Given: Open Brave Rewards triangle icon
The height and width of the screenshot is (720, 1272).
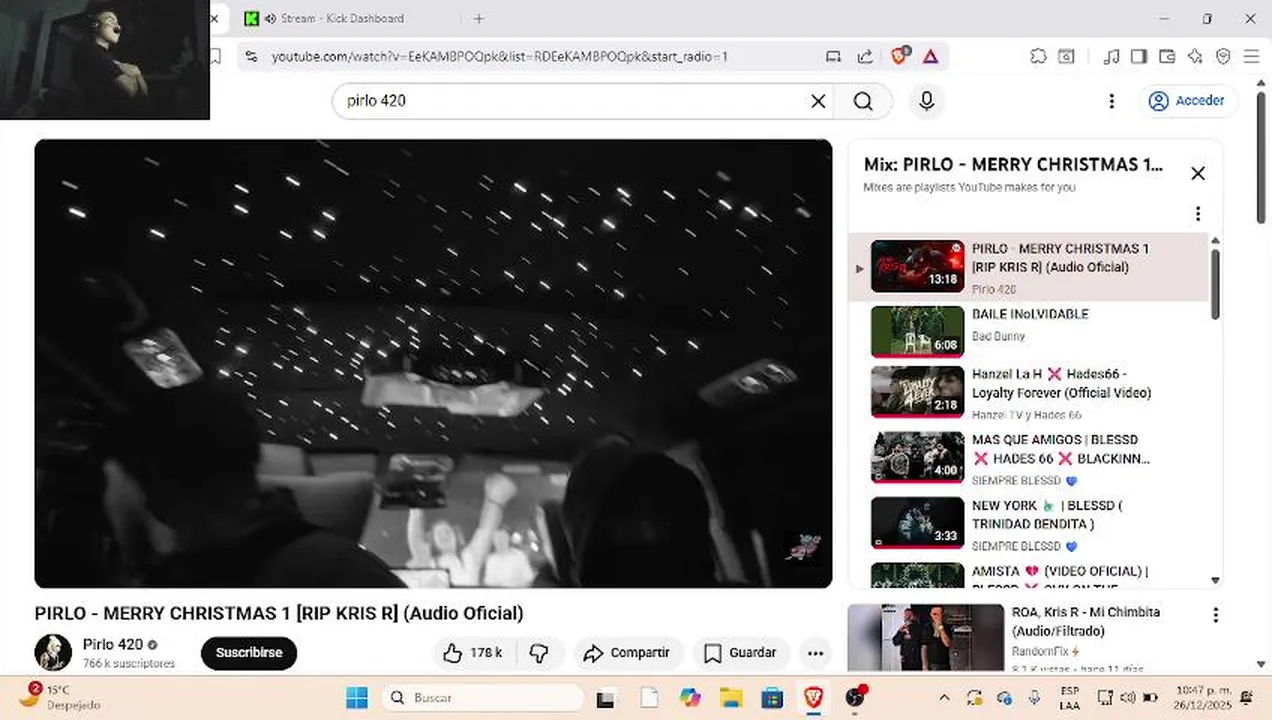Looking at the screenshot, I should click(x=931, y=57).
